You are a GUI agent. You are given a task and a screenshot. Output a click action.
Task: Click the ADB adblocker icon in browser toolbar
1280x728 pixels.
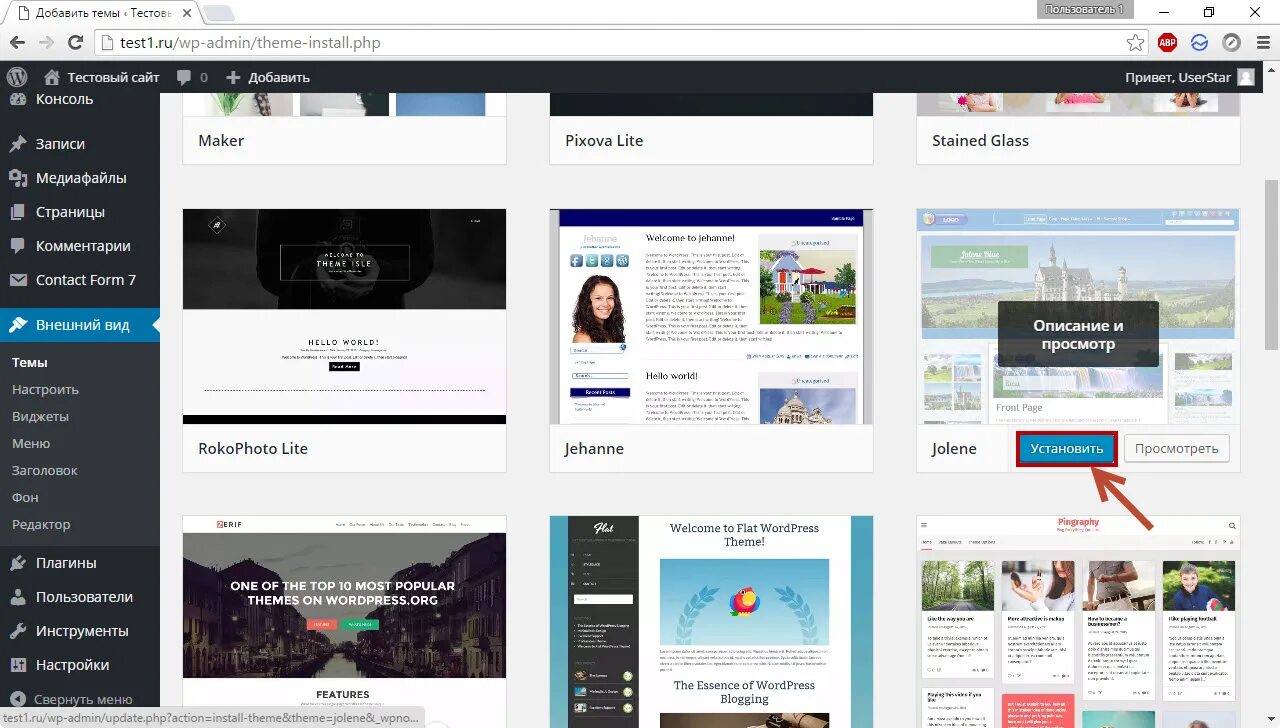(x=1167, y=42)
